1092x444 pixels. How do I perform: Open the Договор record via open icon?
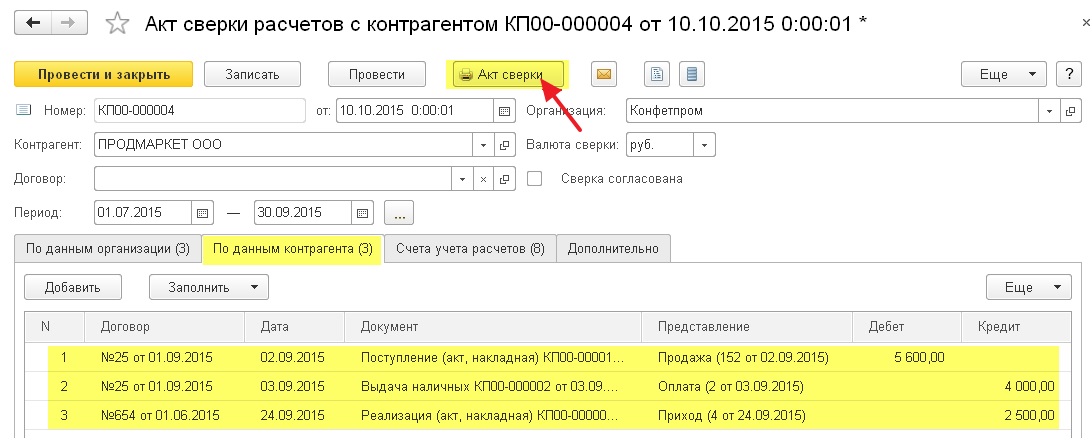pyautogui.click(x=504, y=179)
